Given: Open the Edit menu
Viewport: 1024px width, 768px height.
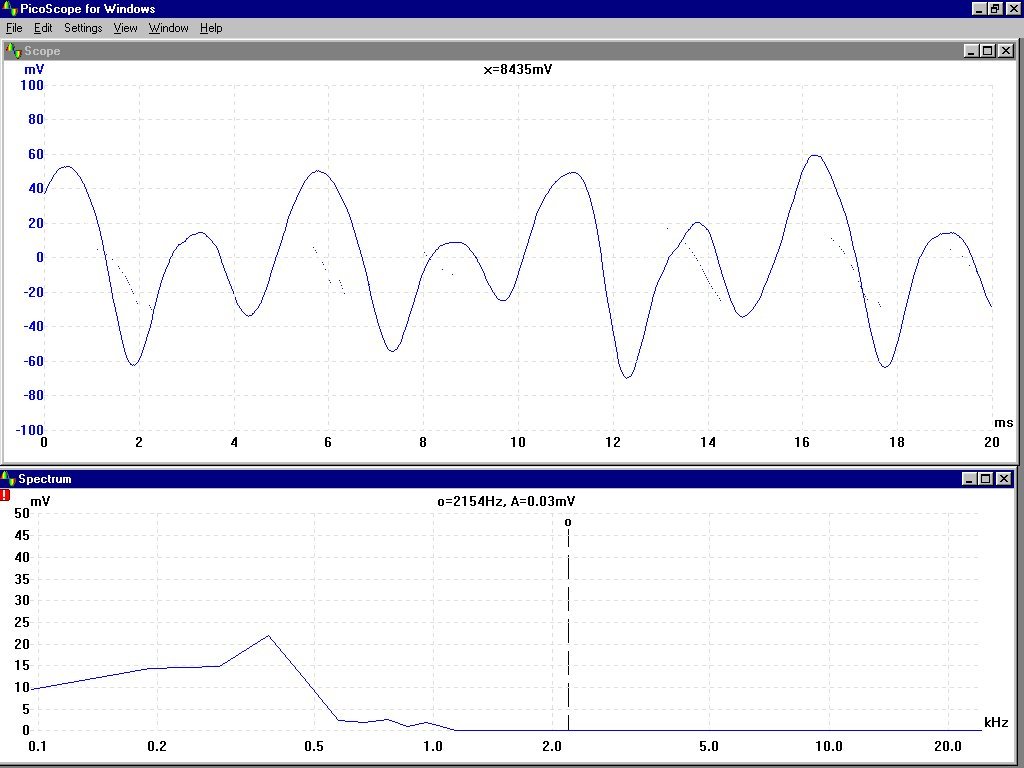Looking at the screenshot, I should tap(43, 28).
